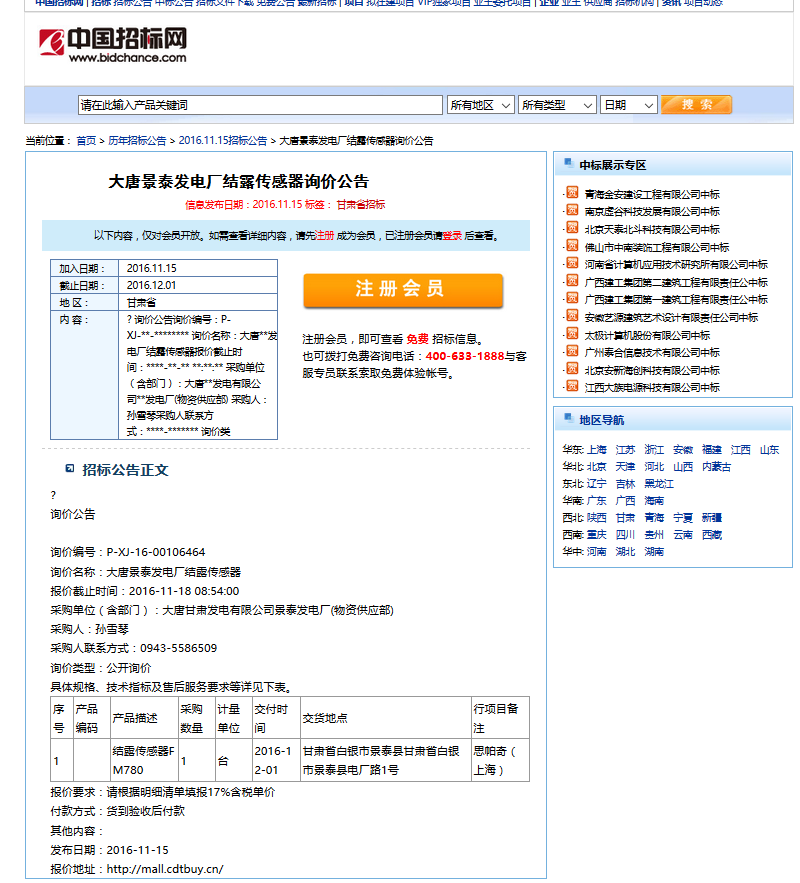Click the orange icon beside 江西大族电源科技有限公司中标
Screen dimensions: 800x883
[x=572, y=387]
